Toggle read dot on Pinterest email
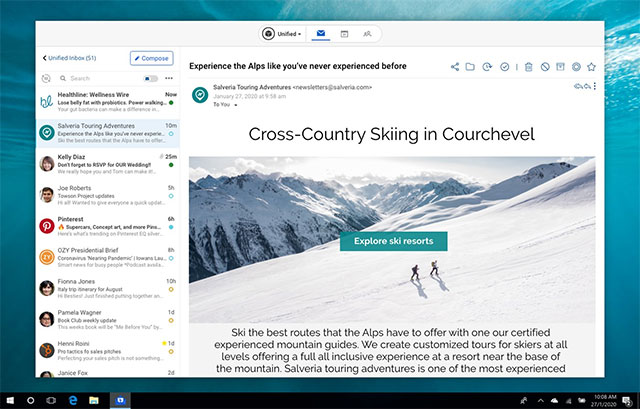 (171, 227)
